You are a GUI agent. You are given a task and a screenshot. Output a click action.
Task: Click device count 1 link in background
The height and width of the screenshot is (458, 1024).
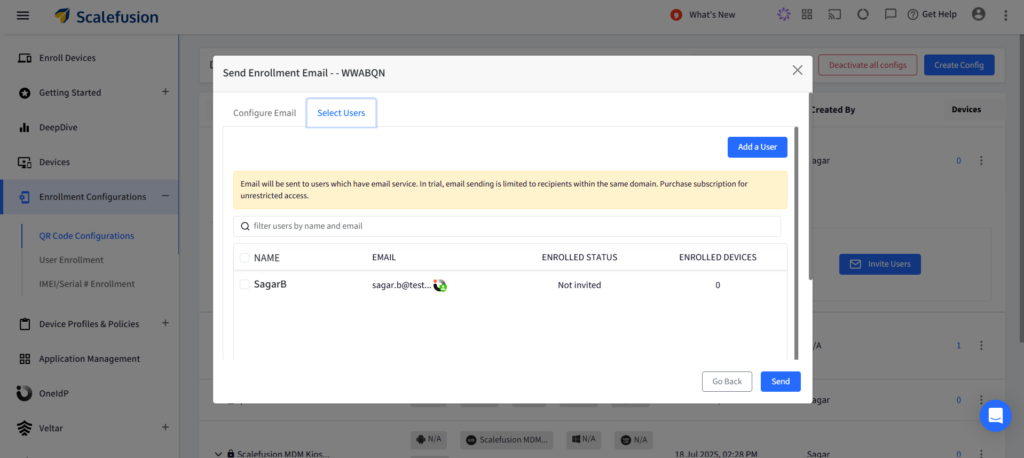pos(959,346)
